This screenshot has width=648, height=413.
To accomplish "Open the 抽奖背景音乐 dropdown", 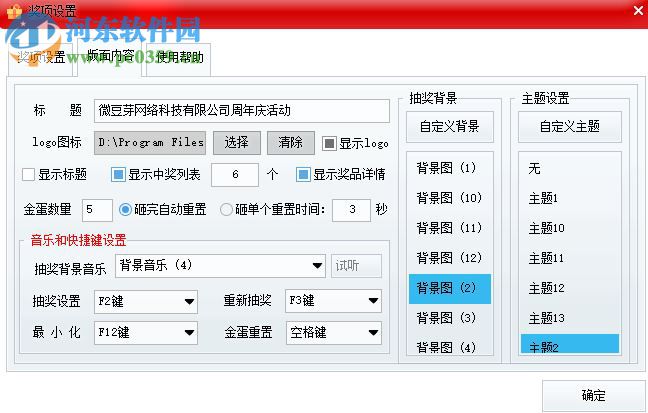I will [x=220, y=266].
